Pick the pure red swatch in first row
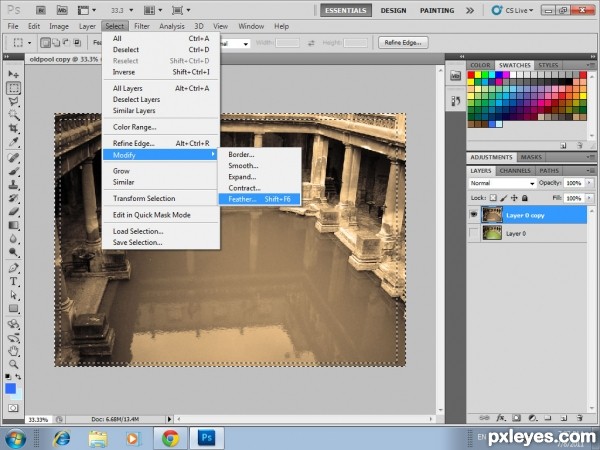This screenshot has height=450, width=600. point(471,75)
